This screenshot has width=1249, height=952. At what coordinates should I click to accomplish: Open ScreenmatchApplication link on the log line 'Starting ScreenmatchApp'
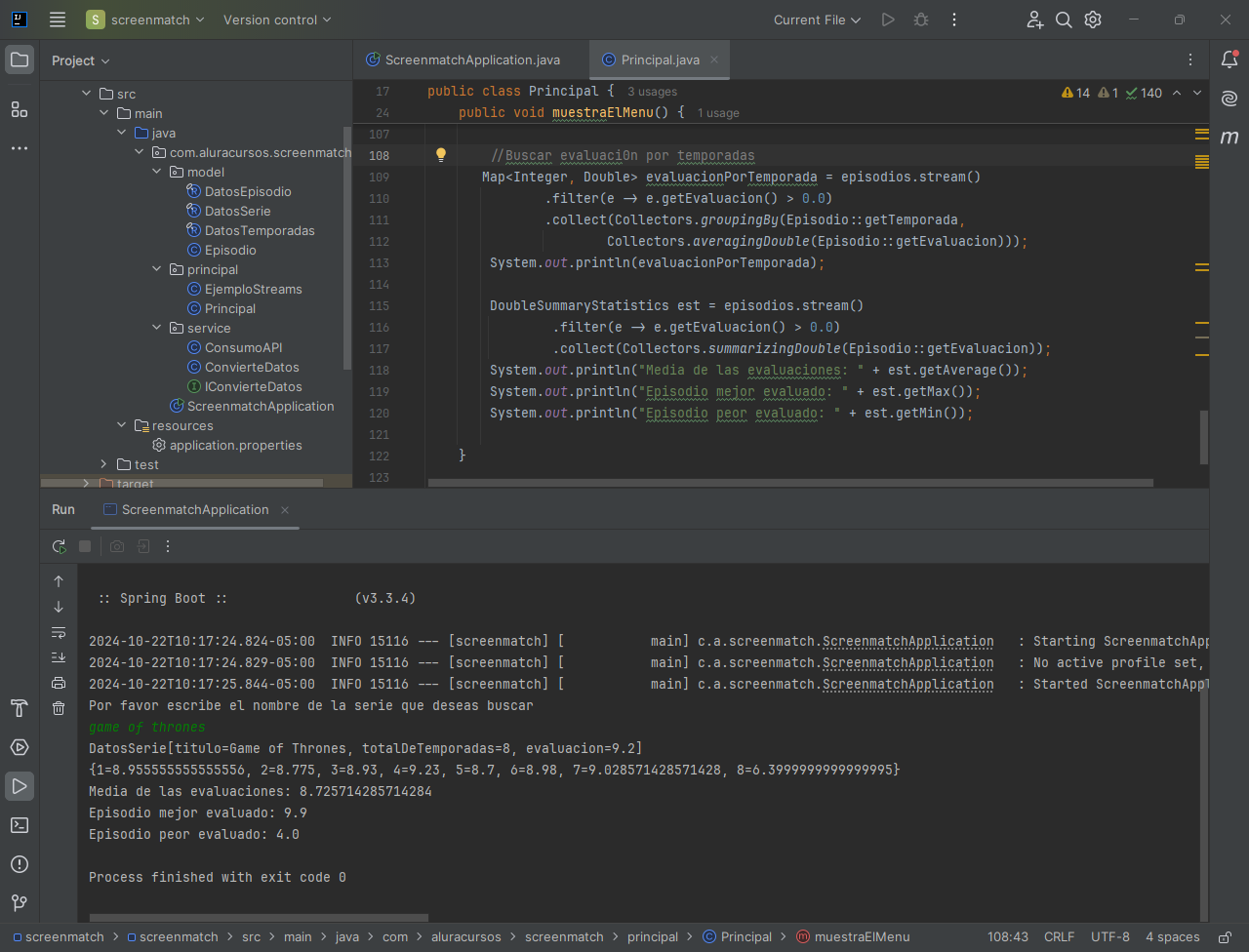[x=907, y=641]
